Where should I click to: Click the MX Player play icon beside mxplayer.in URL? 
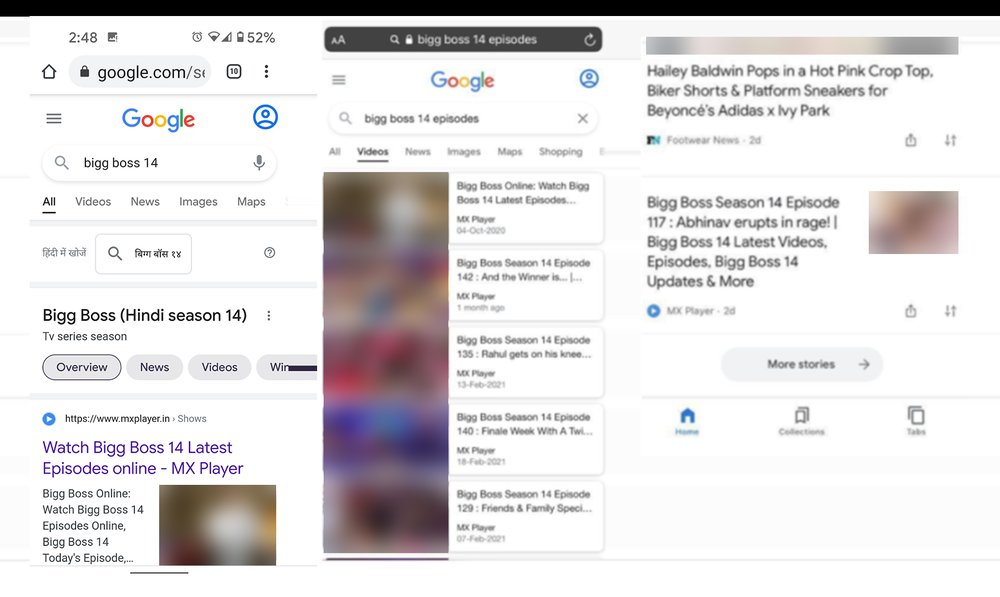(x=49, y=419)
